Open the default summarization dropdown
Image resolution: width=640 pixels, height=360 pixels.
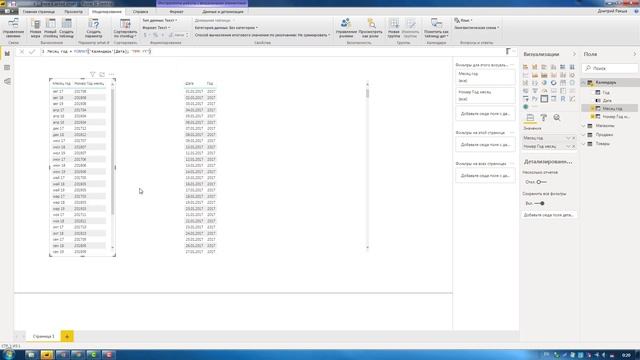tap(262, 35)
